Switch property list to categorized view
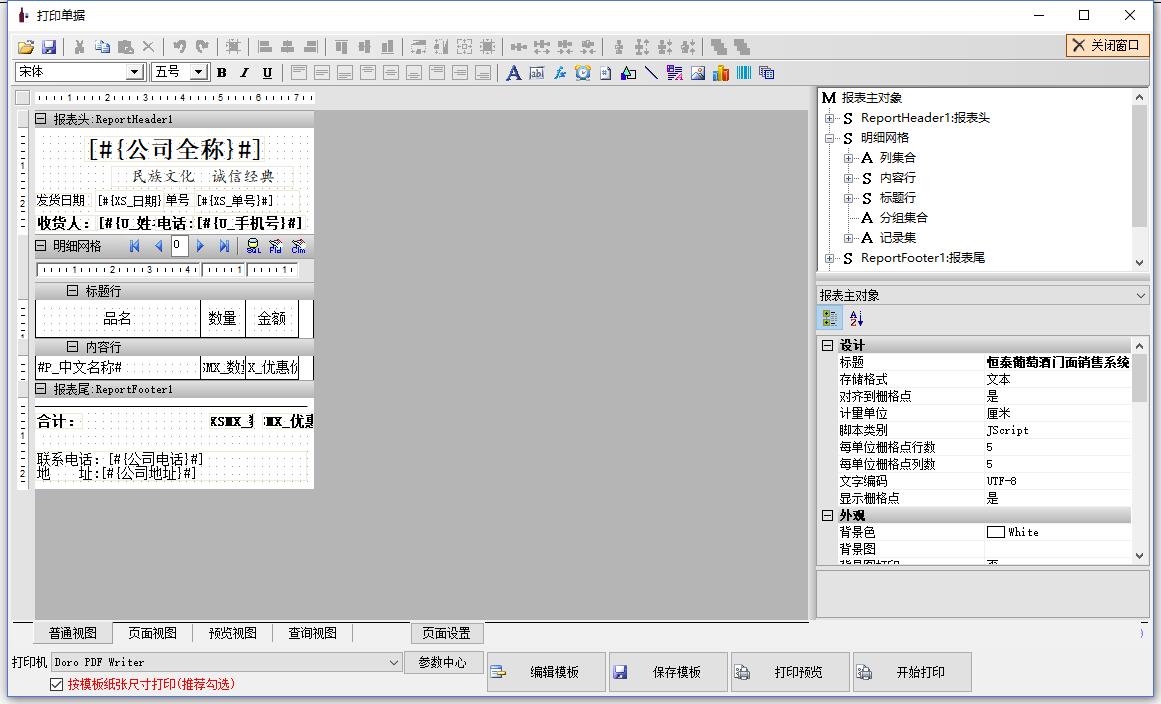 (830, 318)
